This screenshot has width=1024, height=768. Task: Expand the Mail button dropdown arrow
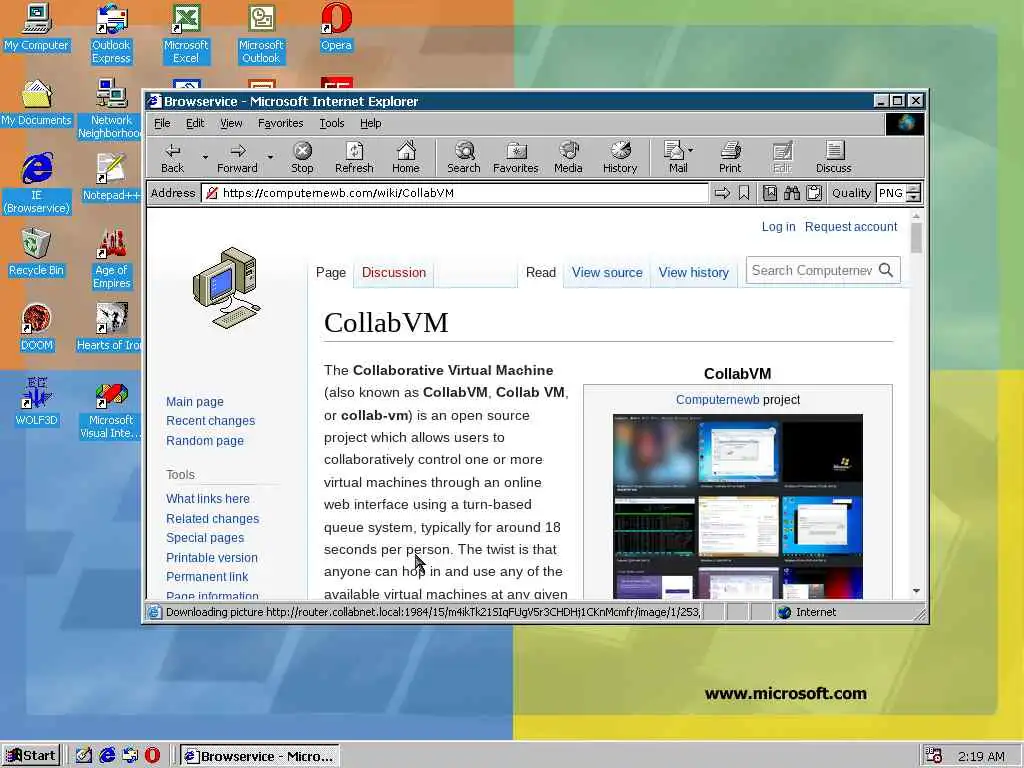691,150
